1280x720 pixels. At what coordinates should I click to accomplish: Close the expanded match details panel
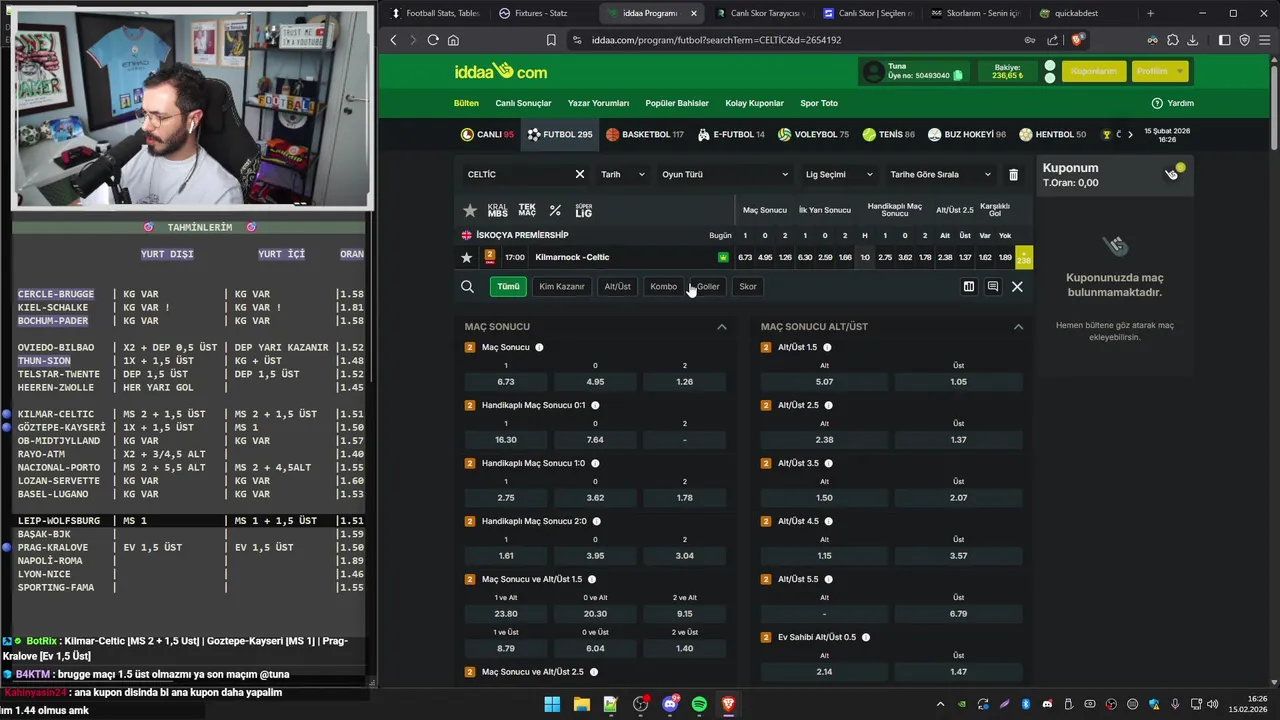click(x=1017, y=287)
